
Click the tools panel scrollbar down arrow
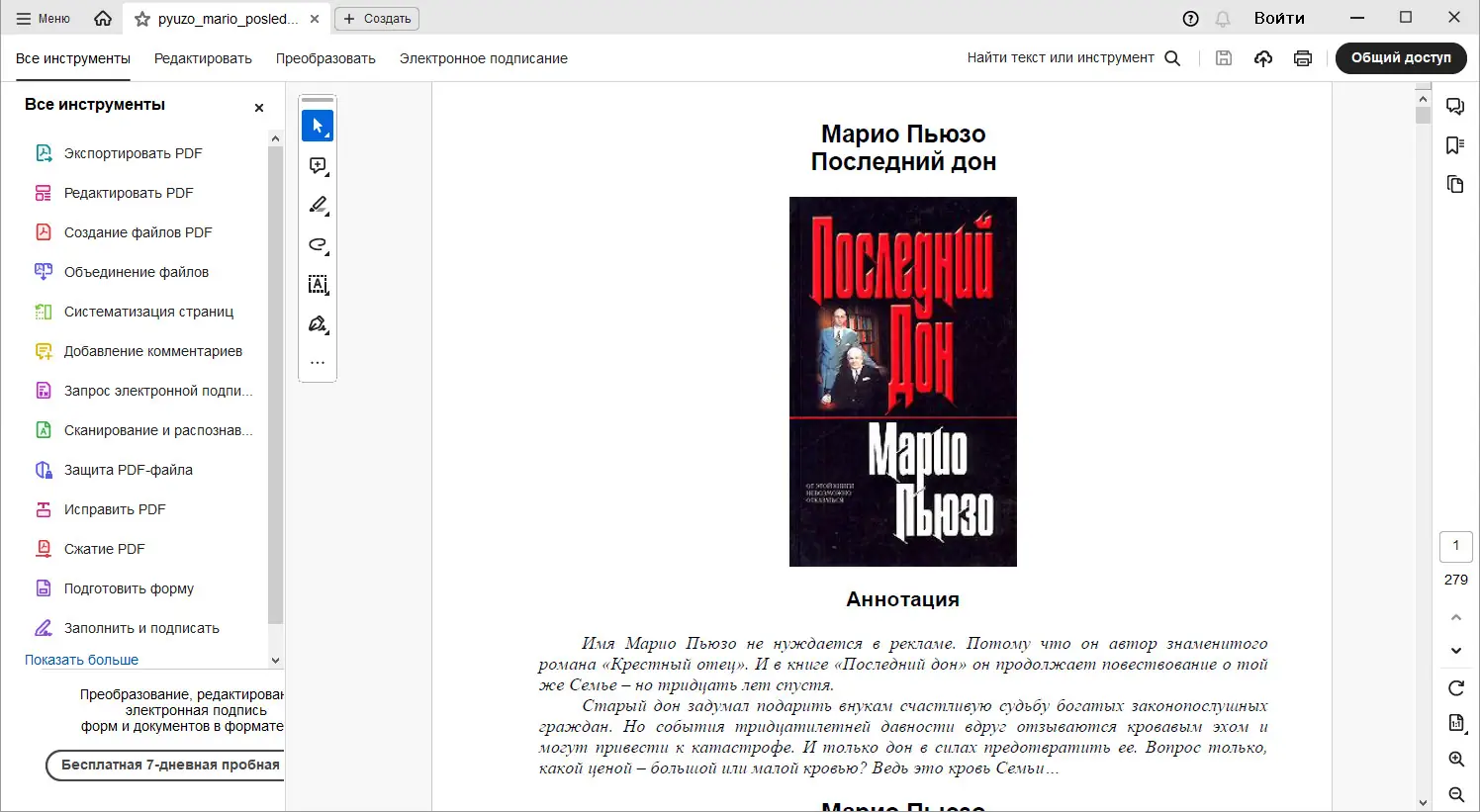(275, 661)
